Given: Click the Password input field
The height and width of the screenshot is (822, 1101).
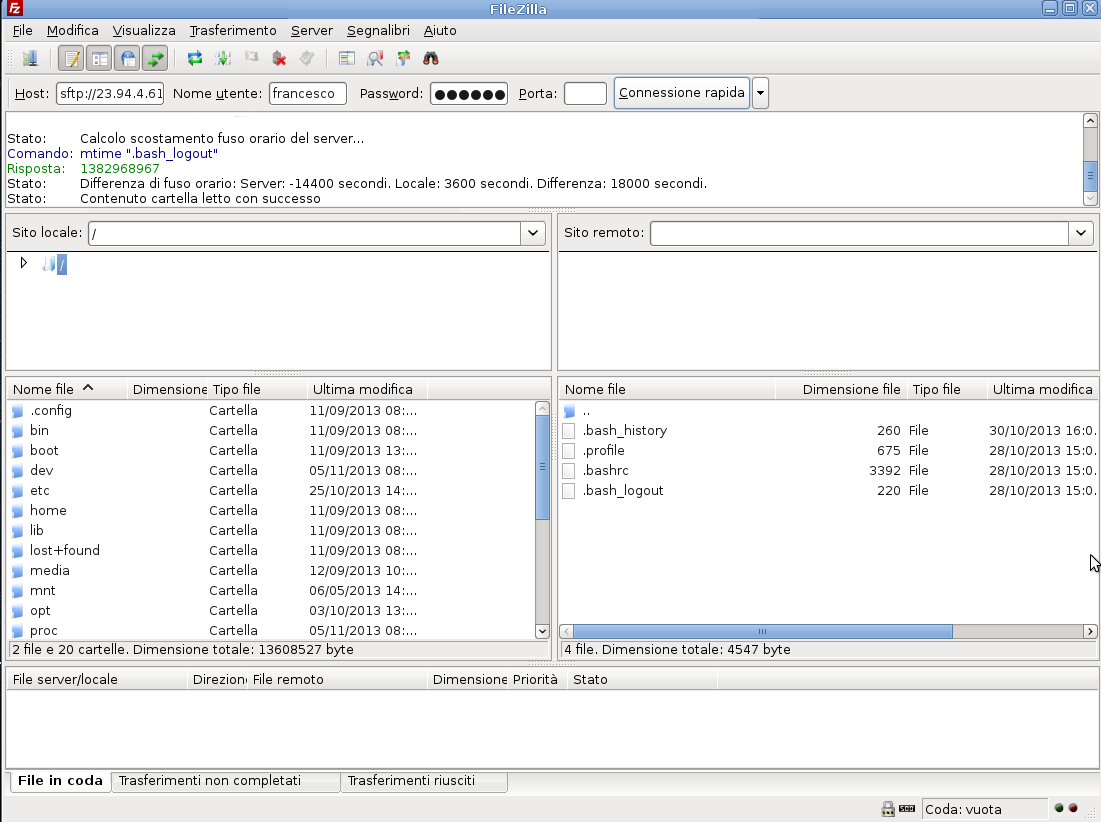Looking at the screenshot, I should point(469,93).
